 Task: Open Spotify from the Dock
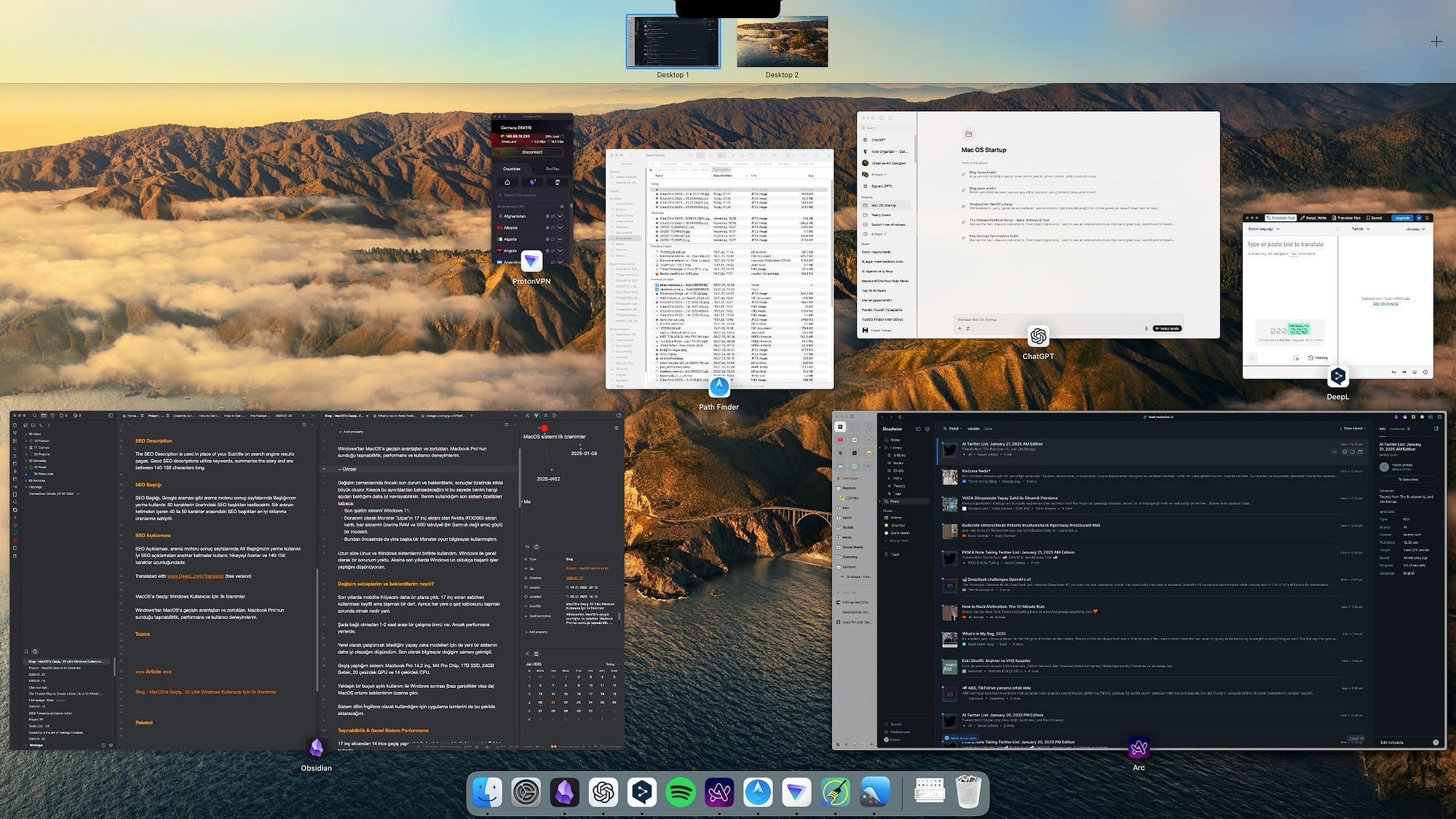tap(681, 792)
